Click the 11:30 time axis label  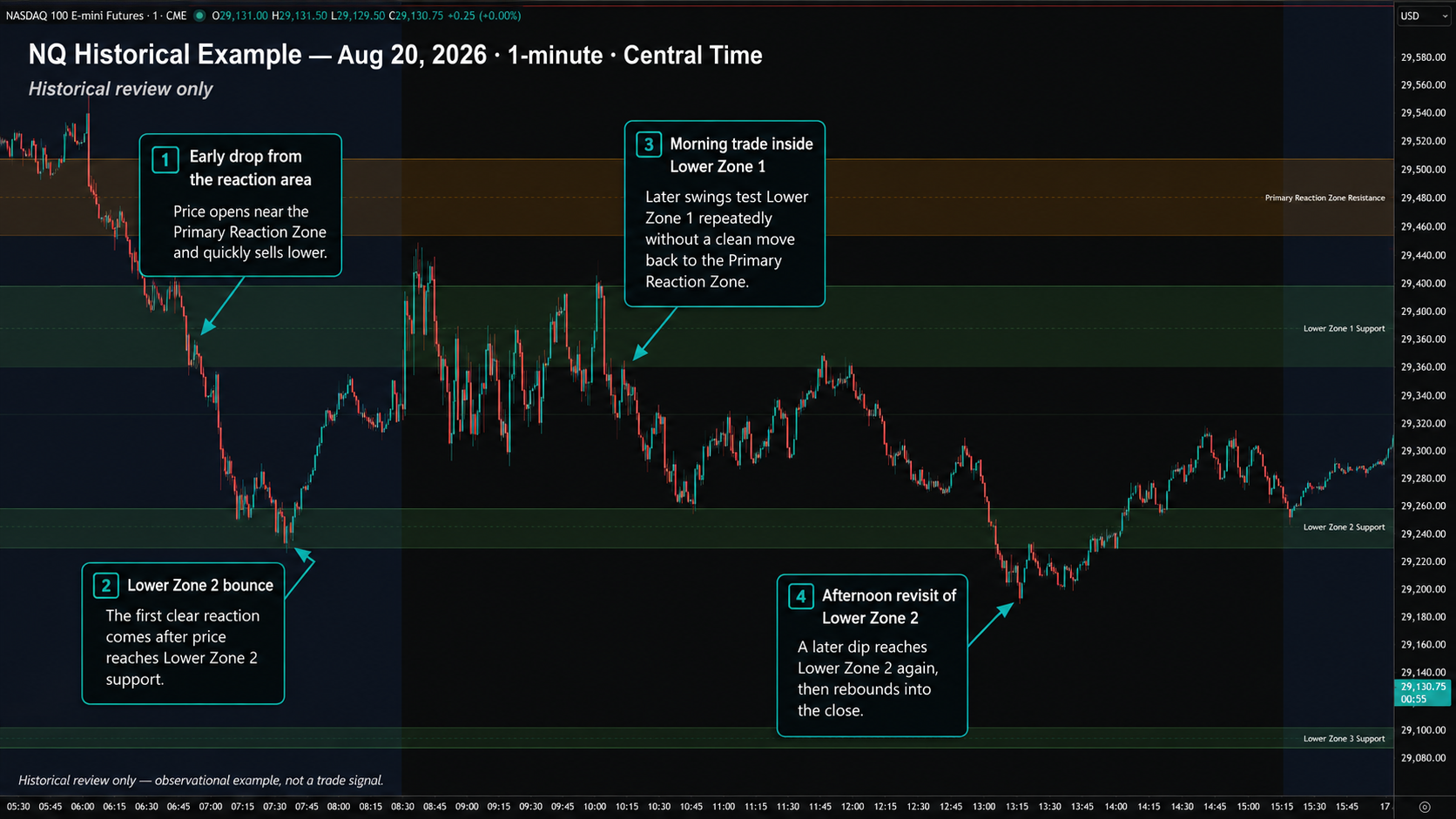[x=787, y=807]
